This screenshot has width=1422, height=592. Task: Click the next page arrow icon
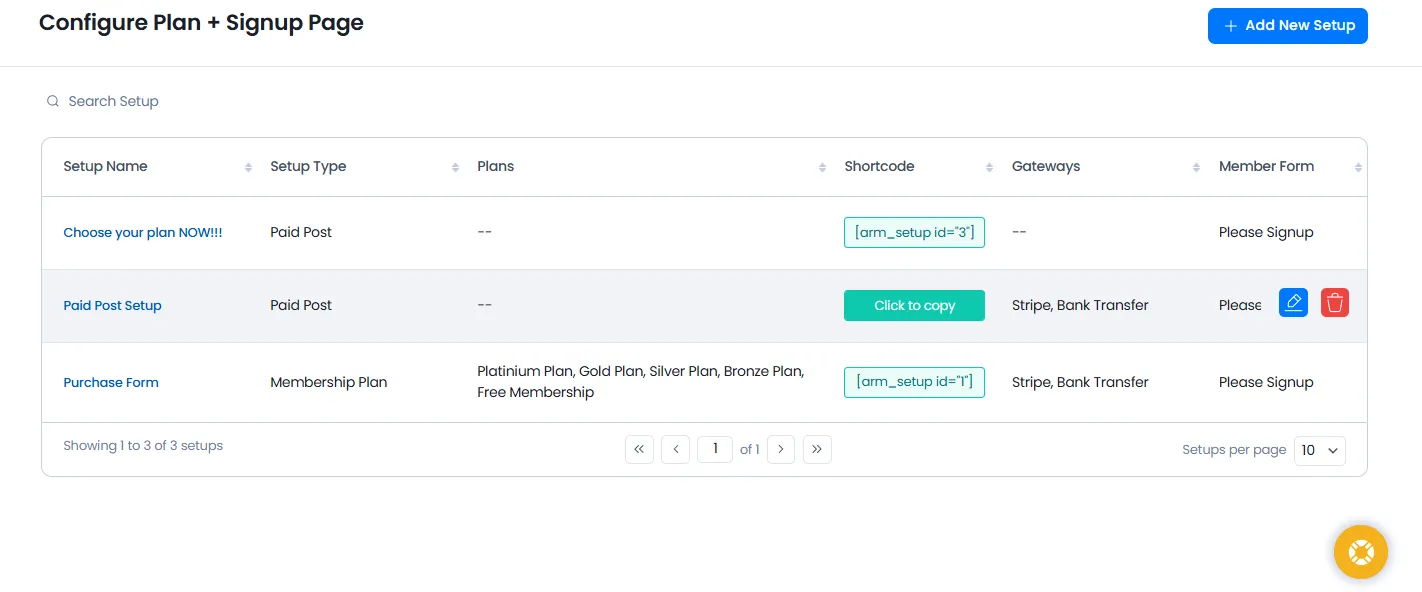781,449
